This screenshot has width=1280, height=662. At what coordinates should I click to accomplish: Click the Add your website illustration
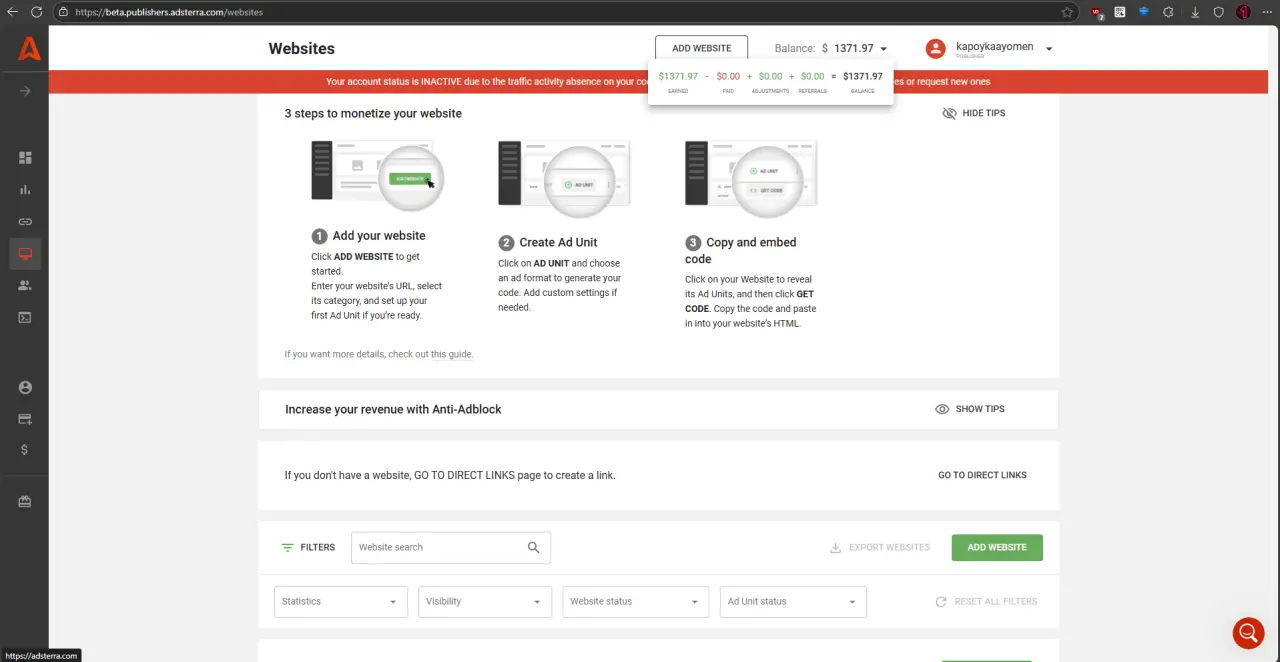coord(377,175)
